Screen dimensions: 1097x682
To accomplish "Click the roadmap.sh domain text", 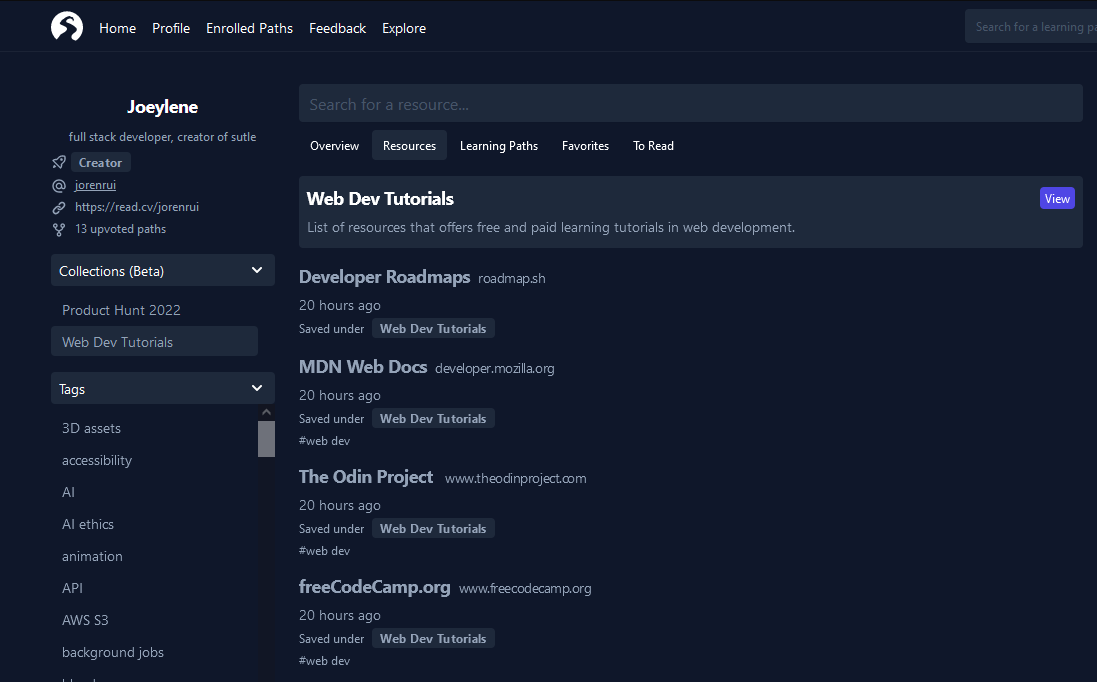I will 511,278.
